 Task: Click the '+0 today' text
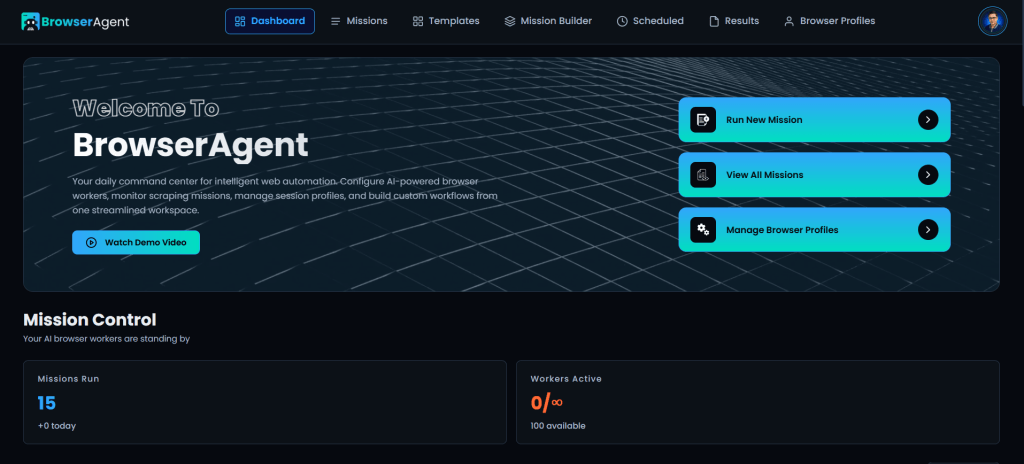[57, 426]
